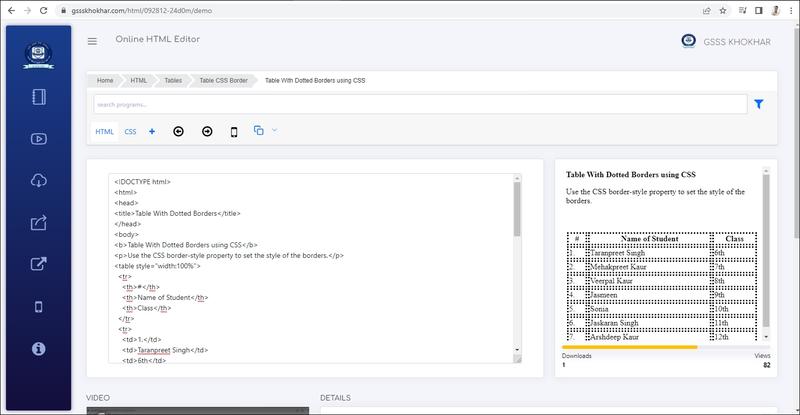
Task: Click the yellow horizontal scrollbar under preview
Action: click(629, 347)
